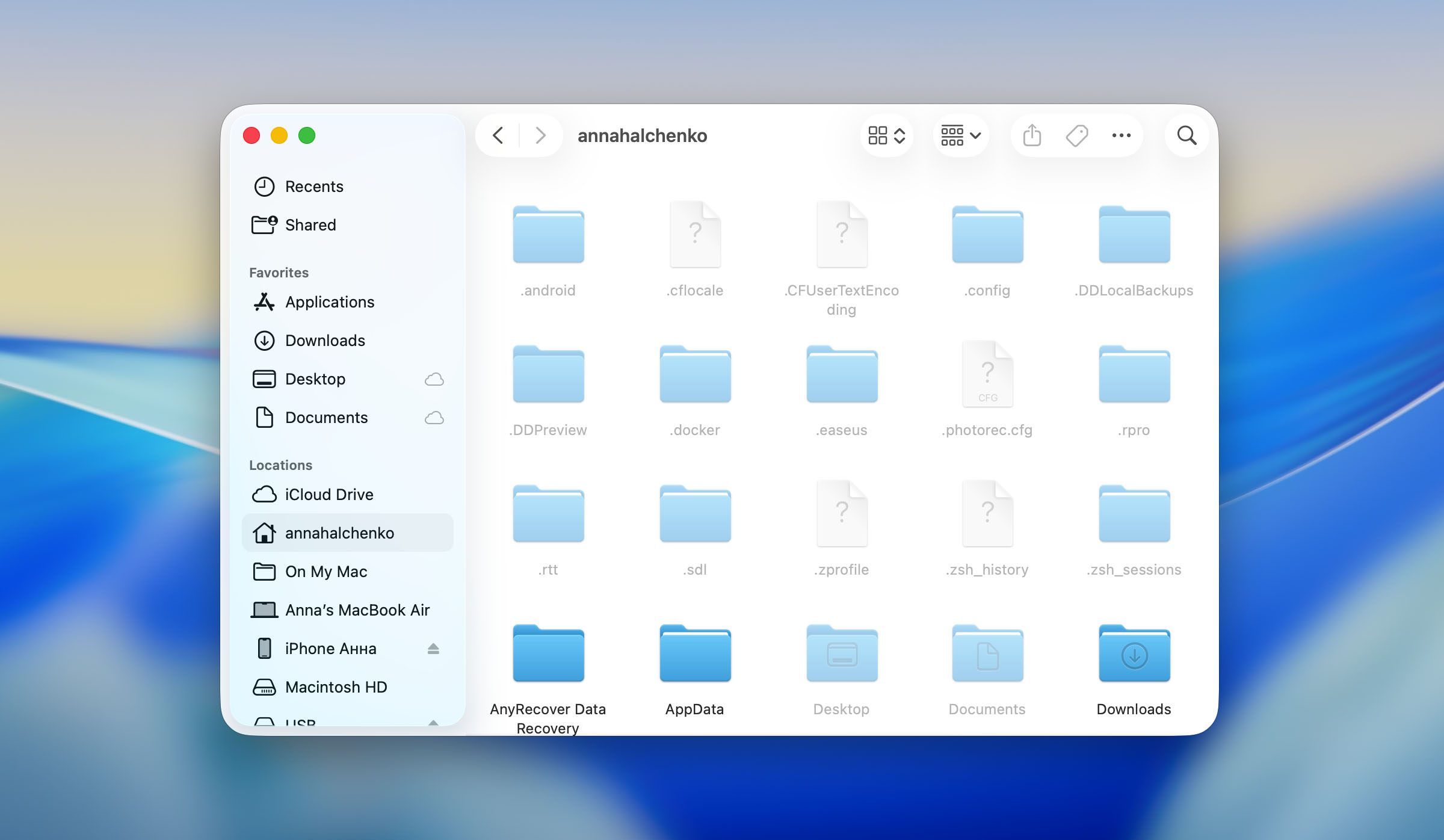1444x840 pixels.
Task: Navigate back with the back arrow
Action: [498, 135]
